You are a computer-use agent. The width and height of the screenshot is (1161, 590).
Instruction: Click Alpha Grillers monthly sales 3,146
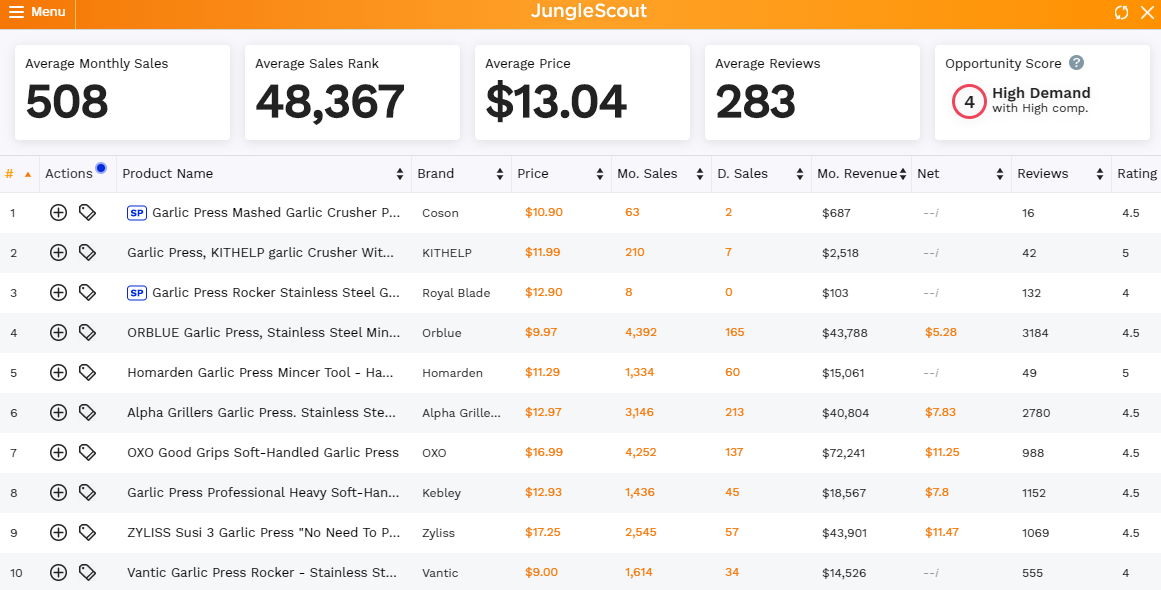tap(640, 413)
